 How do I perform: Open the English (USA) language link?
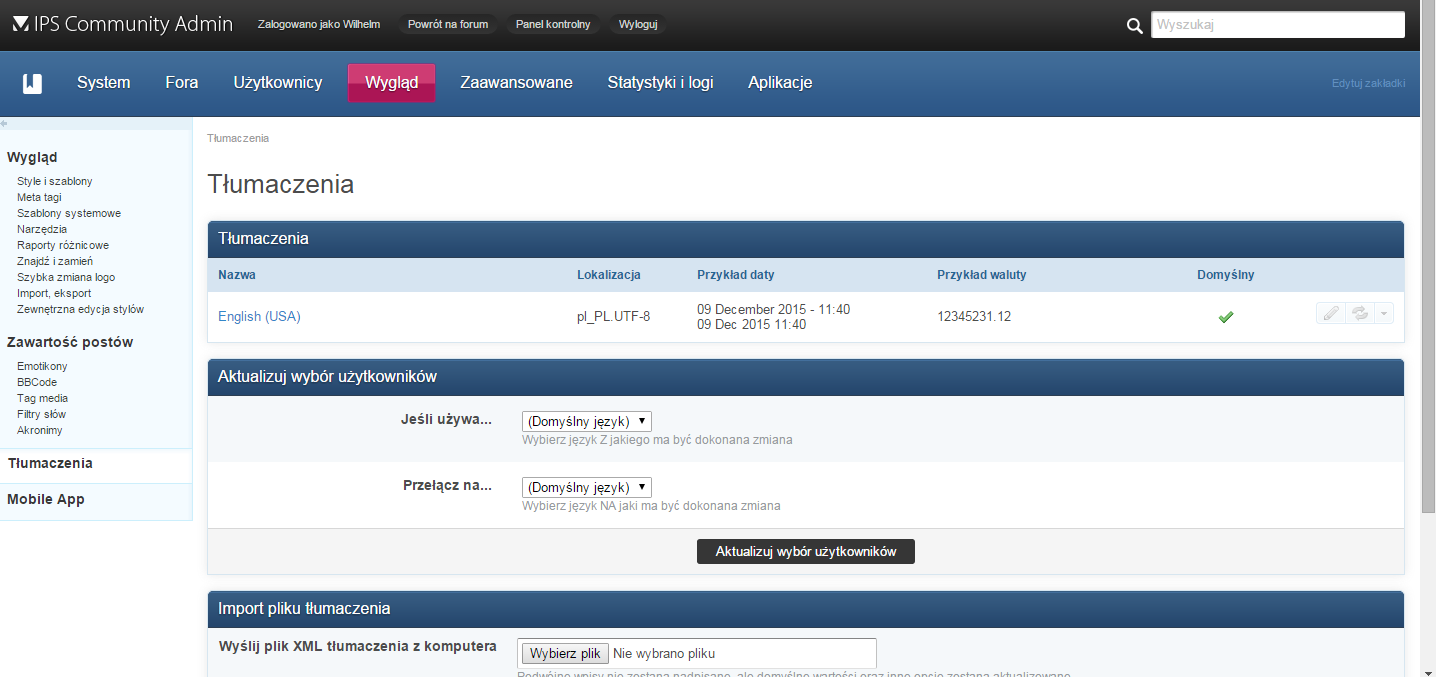coord(259,317)
